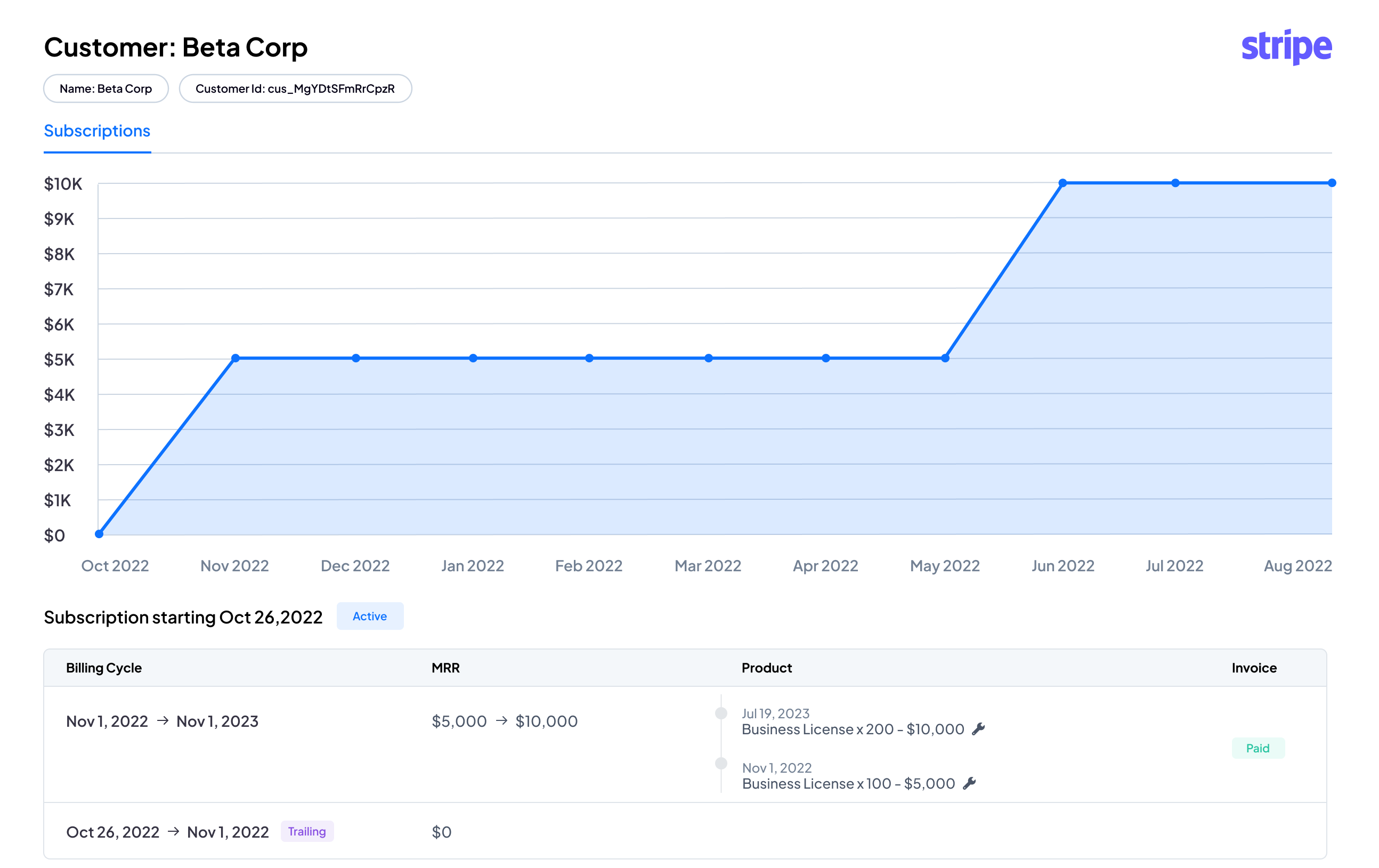
Task: Click the Jun 2022 data point at $10K
Action: (x=1063, y=183)
